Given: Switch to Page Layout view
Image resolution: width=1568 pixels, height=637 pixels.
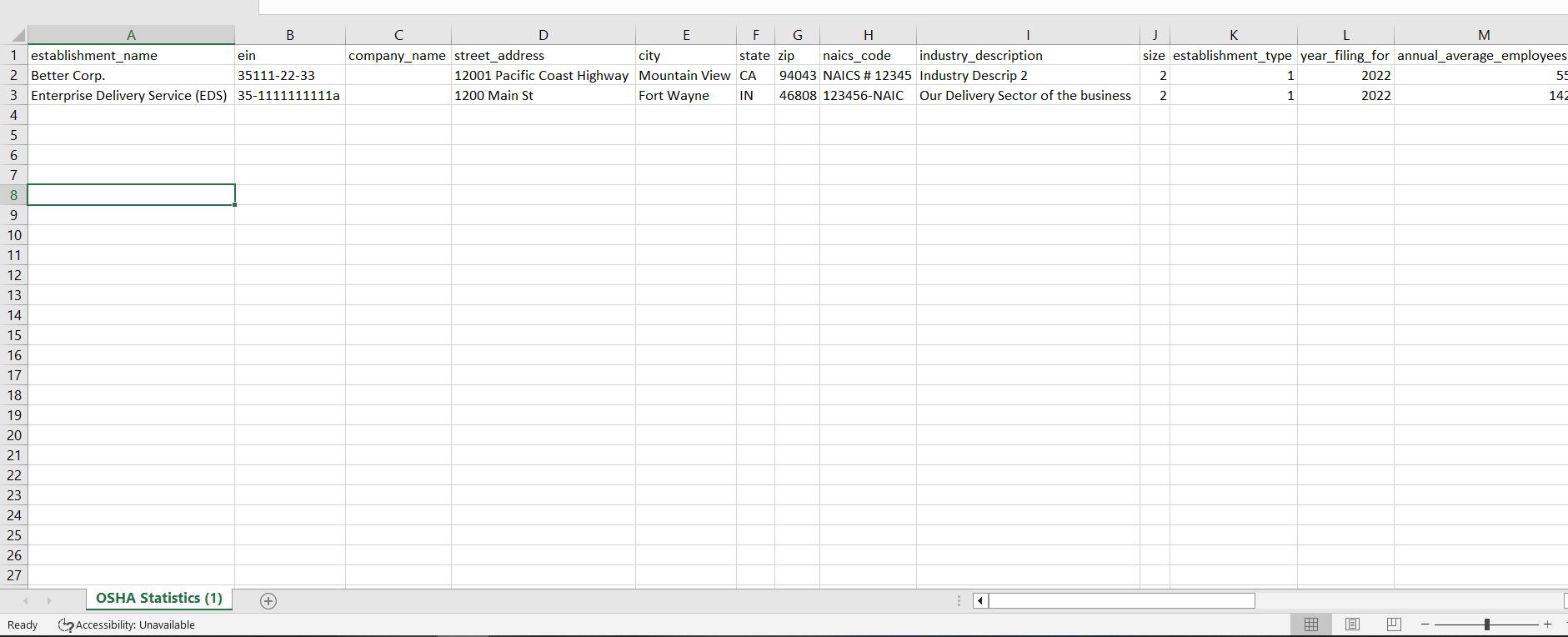Looking at the screenshot, I should [1352, 624].
